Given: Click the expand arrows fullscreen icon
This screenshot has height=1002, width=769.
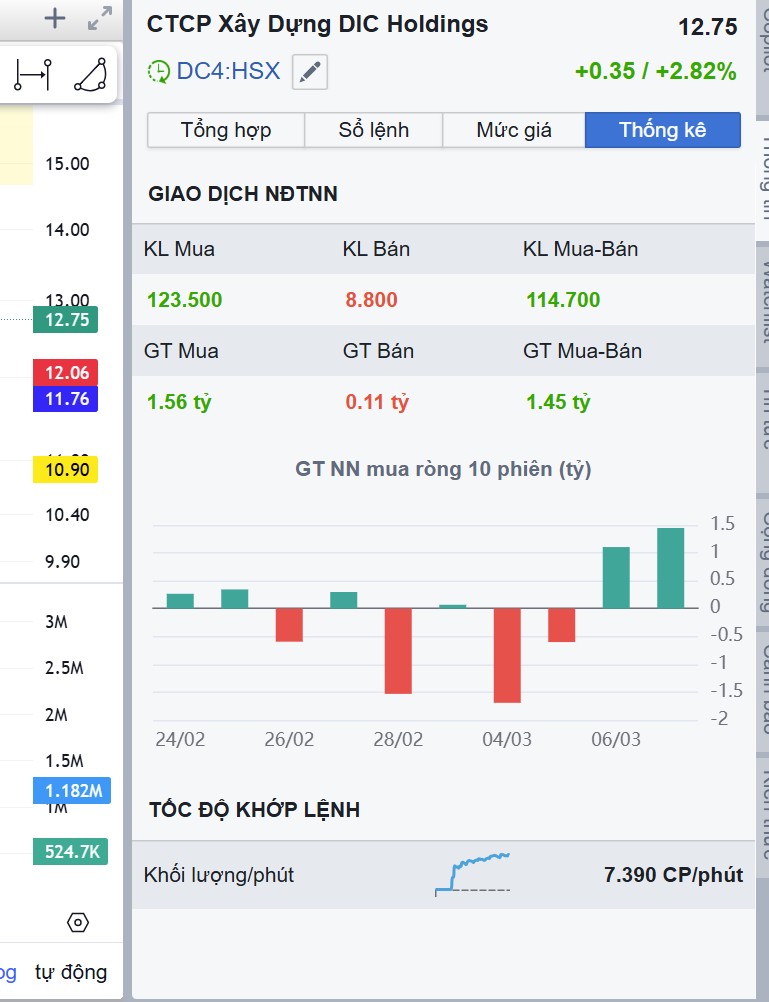Looking at the screenshot, I should click(x=100, y=18).
